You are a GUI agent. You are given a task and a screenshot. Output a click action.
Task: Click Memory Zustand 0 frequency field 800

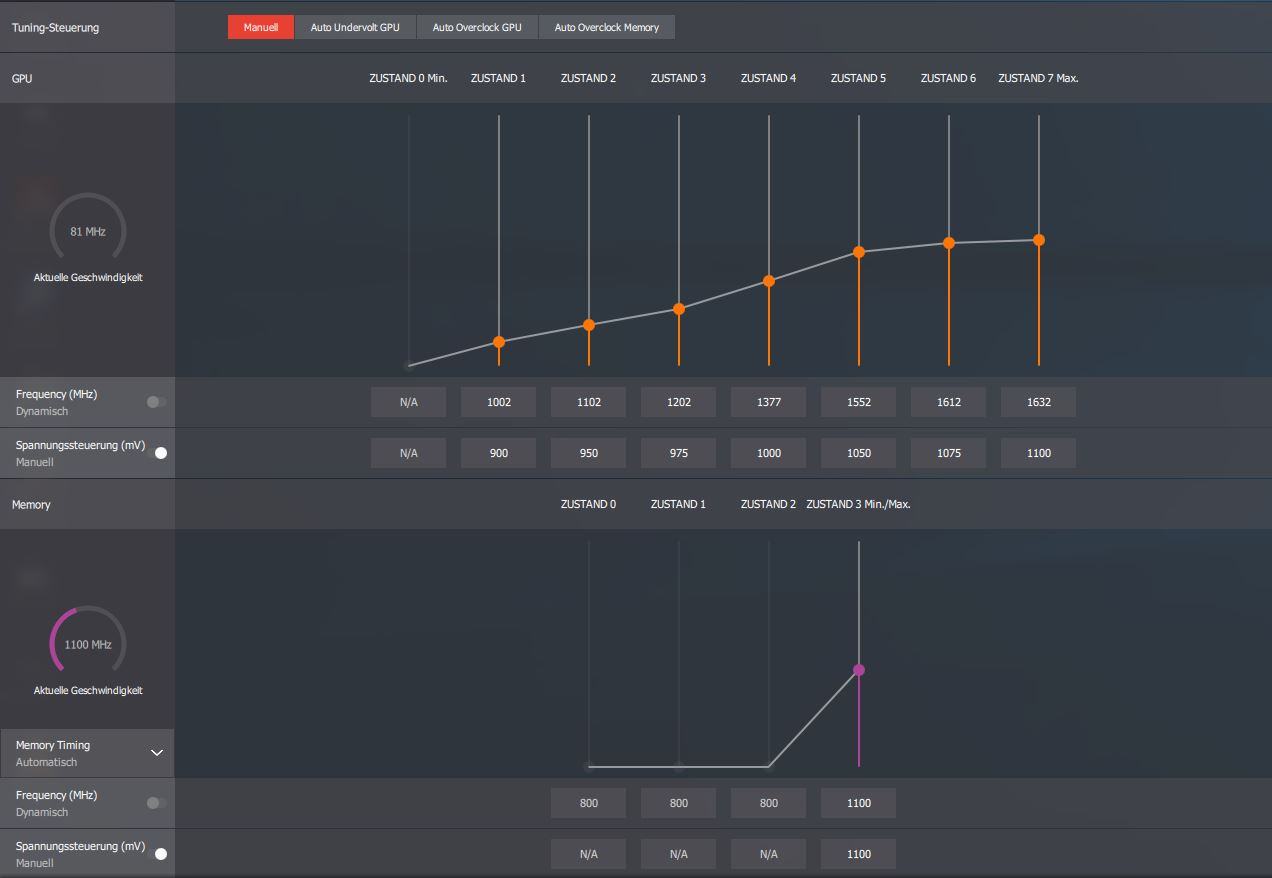(x=589, y=803)
